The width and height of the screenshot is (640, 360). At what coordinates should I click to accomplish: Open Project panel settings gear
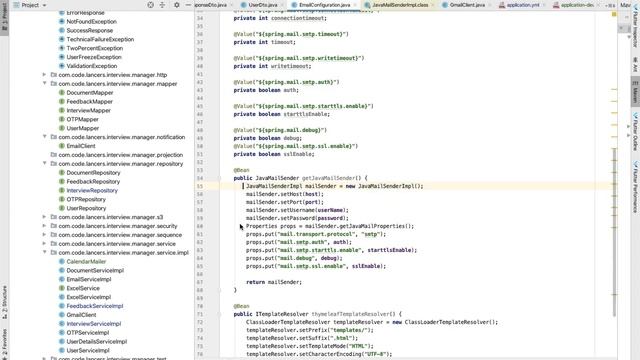pos(176,5)
